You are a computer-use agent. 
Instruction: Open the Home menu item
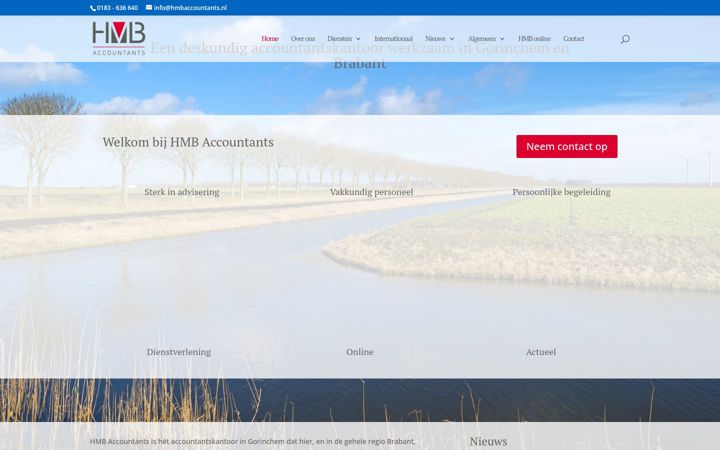pos(270,39)
